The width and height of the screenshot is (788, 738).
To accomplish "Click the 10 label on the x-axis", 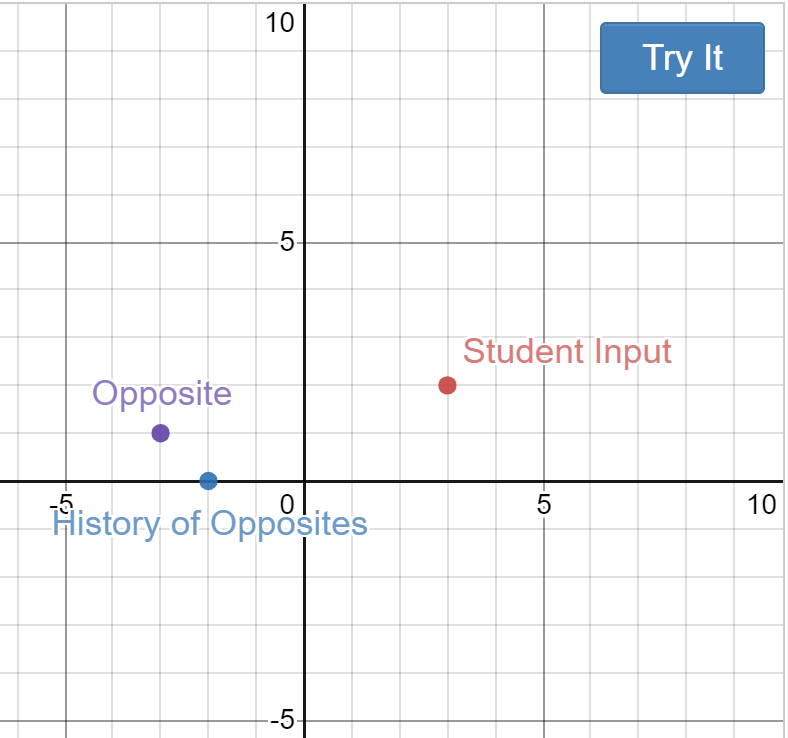I will [761, 503].
